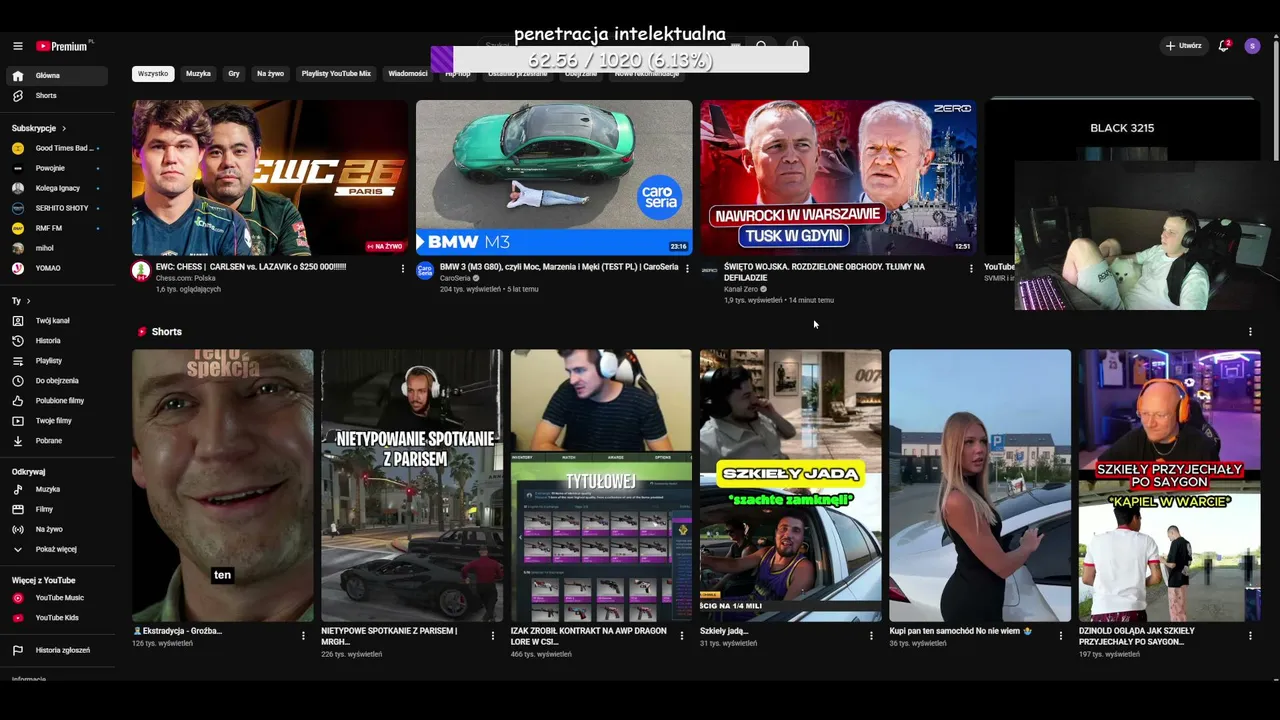
Task: Open the Kanał Zero channel link
Action: (741, 289)
